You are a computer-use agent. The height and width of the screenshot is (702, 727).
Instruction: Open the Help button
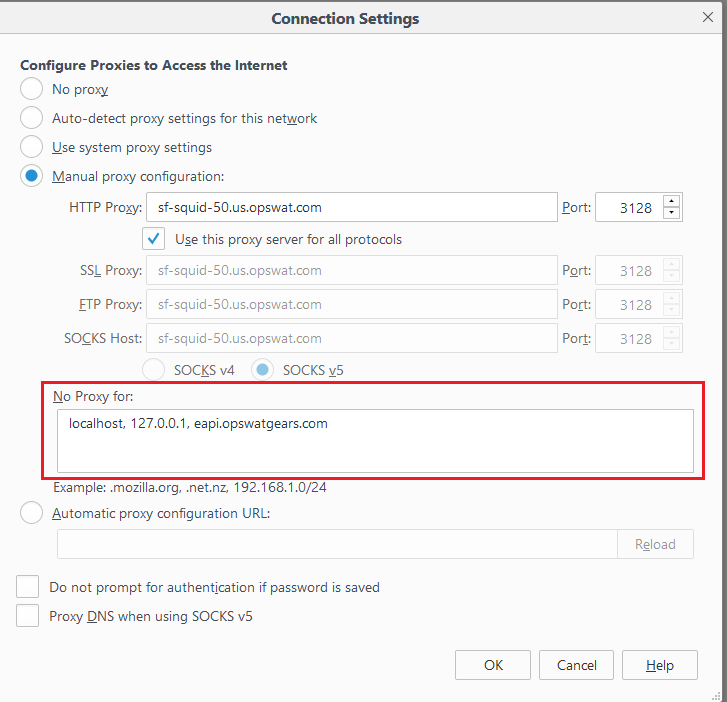click(x=660, y=665)
